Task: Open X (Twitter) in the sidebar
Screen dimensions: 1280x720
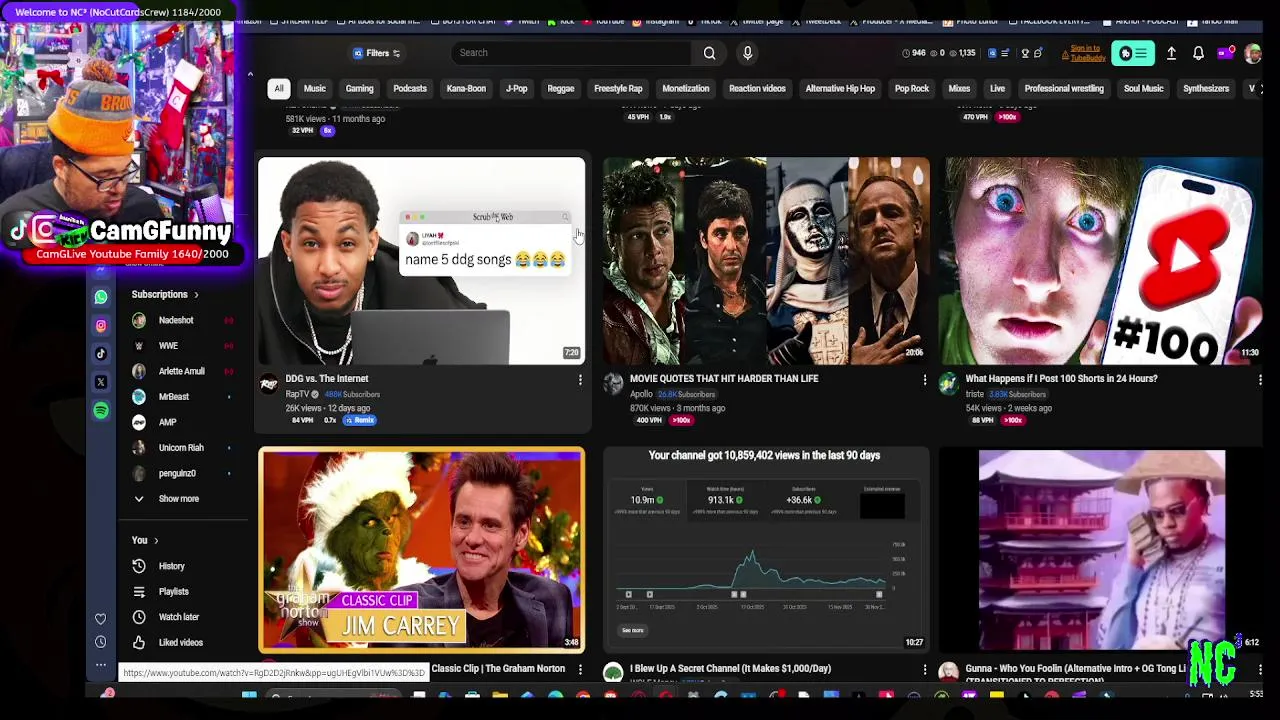Action: click(x=101, y=382)
